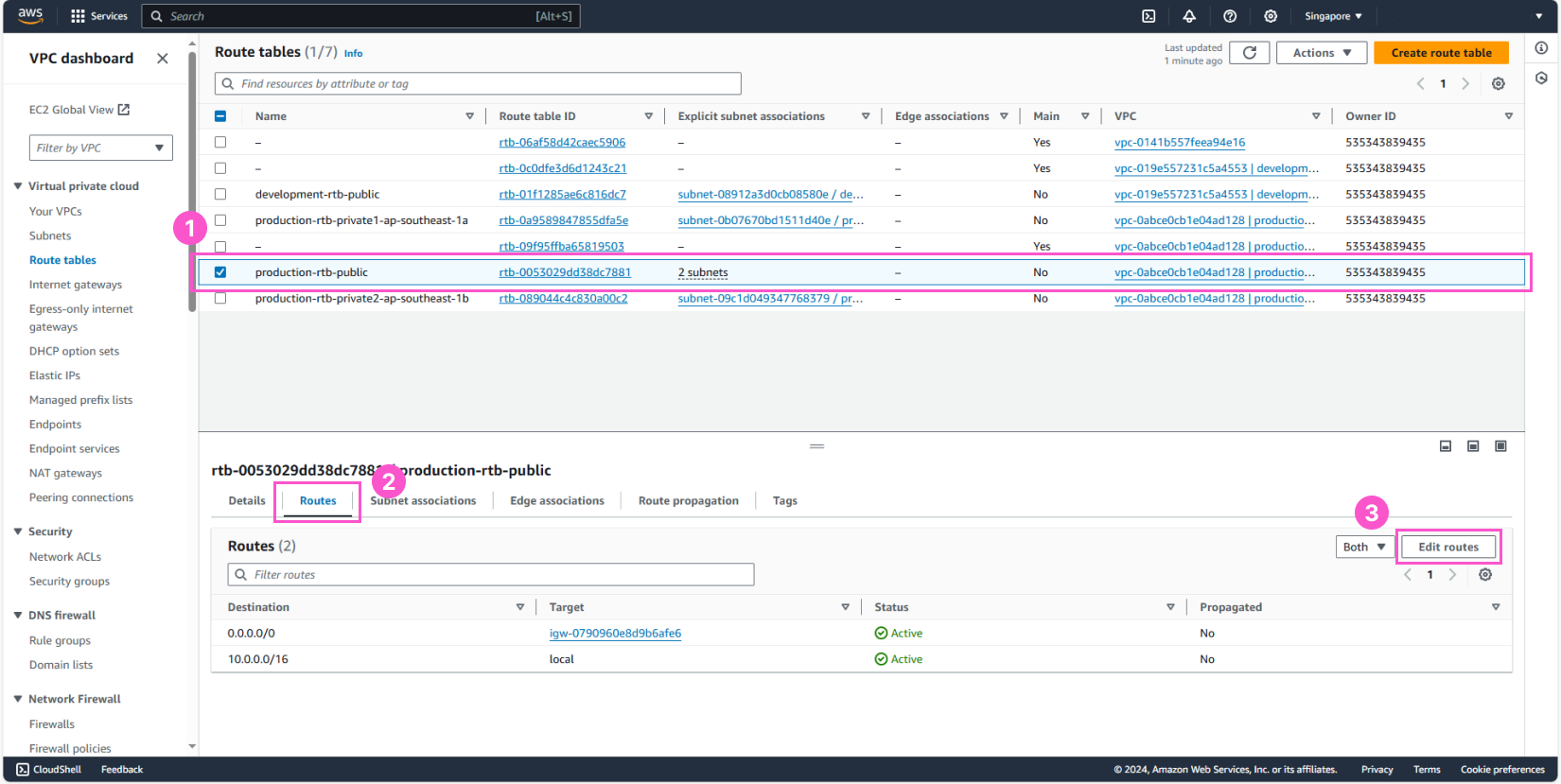Open the Services grid menu
This screenshot has height=784, width=1561.
tap(99, 16)
